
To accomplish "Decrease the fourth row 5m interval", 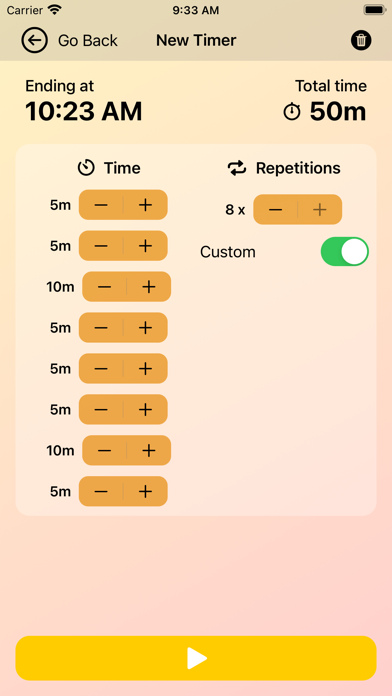I will (x=101, y=328).
